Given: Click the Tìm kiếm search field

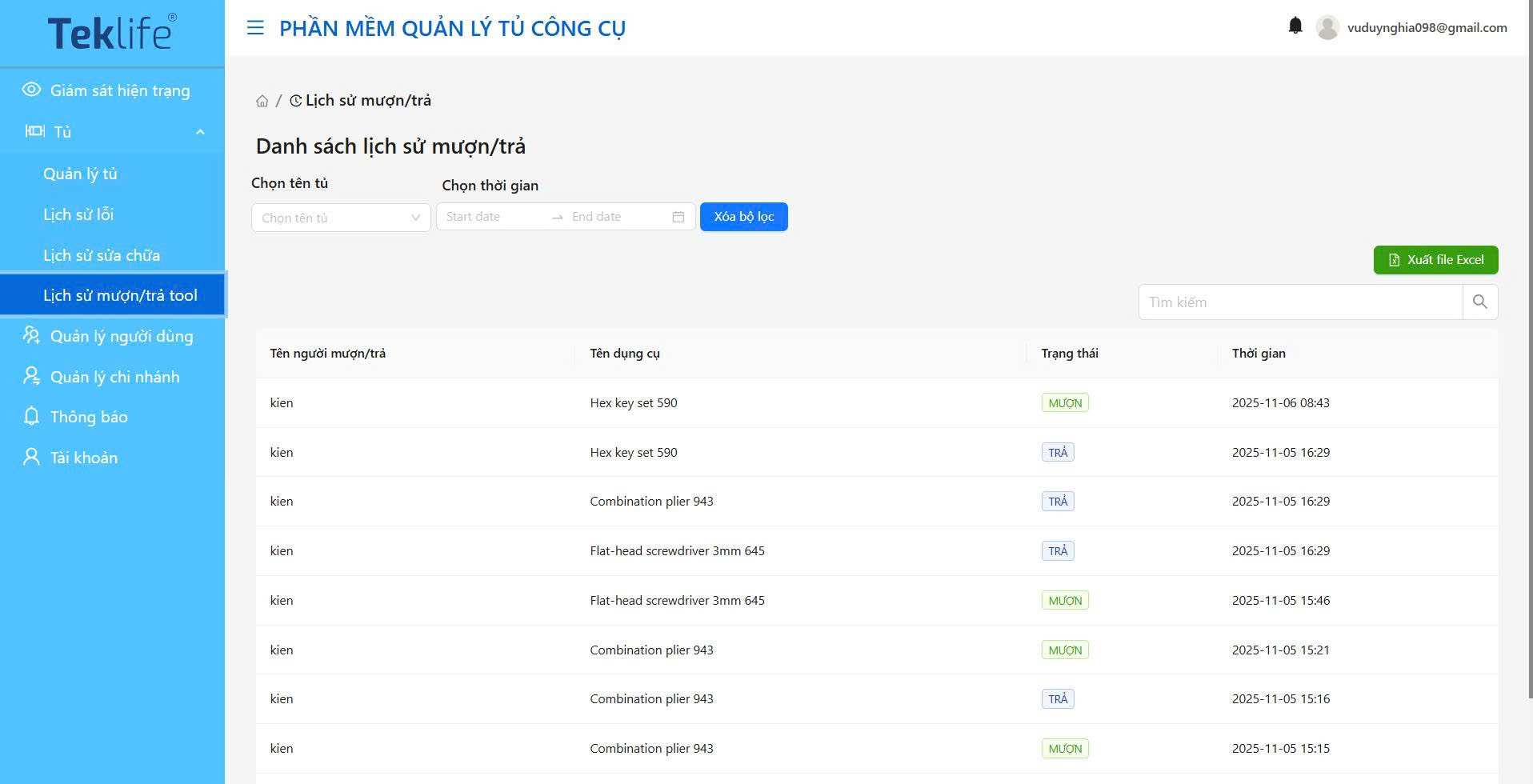Looking at the screenshot, I should tap(1299, 302).
